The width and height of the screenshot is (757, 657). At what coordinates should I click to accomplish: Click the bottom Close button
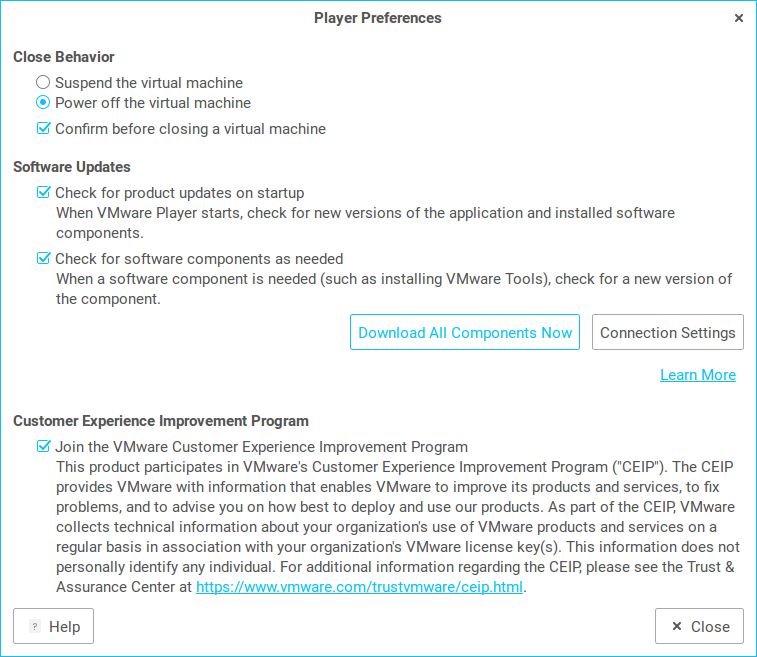[699, 626]
